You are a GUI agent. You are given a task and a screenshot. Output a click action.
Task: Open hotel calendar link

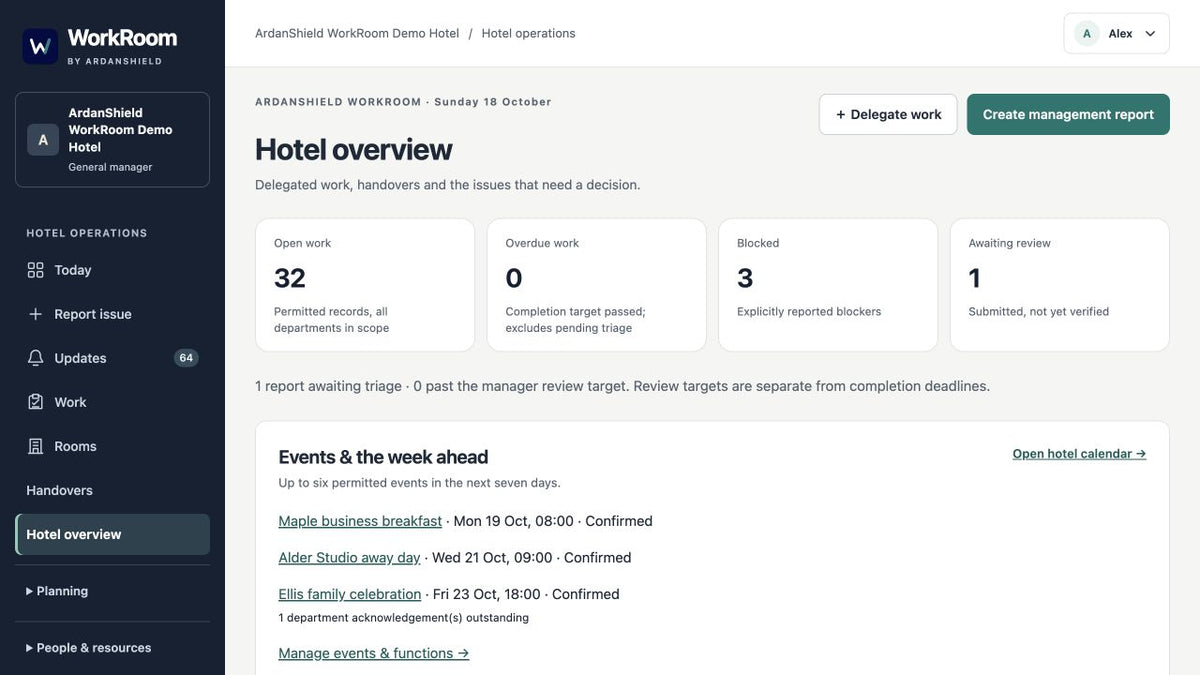click(x=1079, y=454)
